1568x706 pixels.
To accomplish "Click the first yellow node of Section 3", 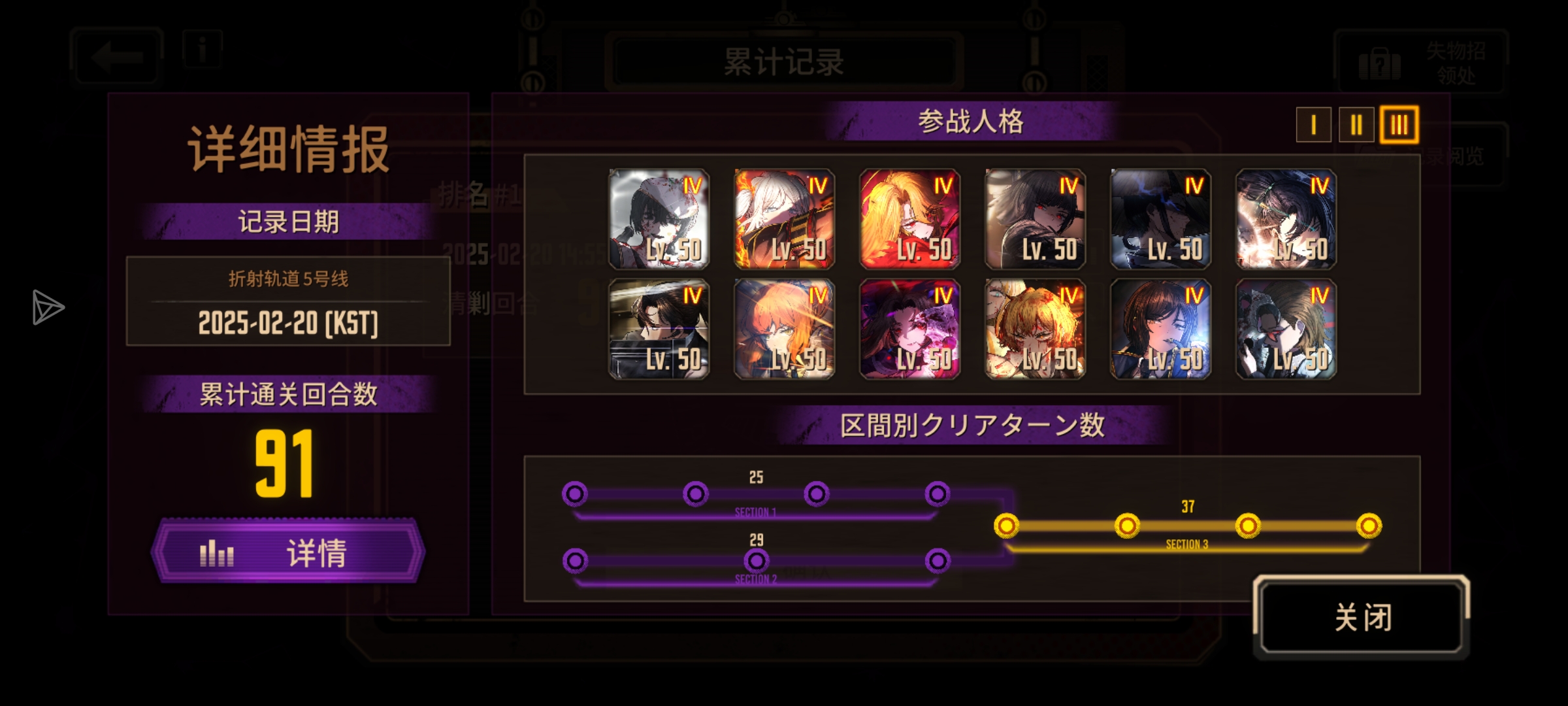I will point(1006,526).
